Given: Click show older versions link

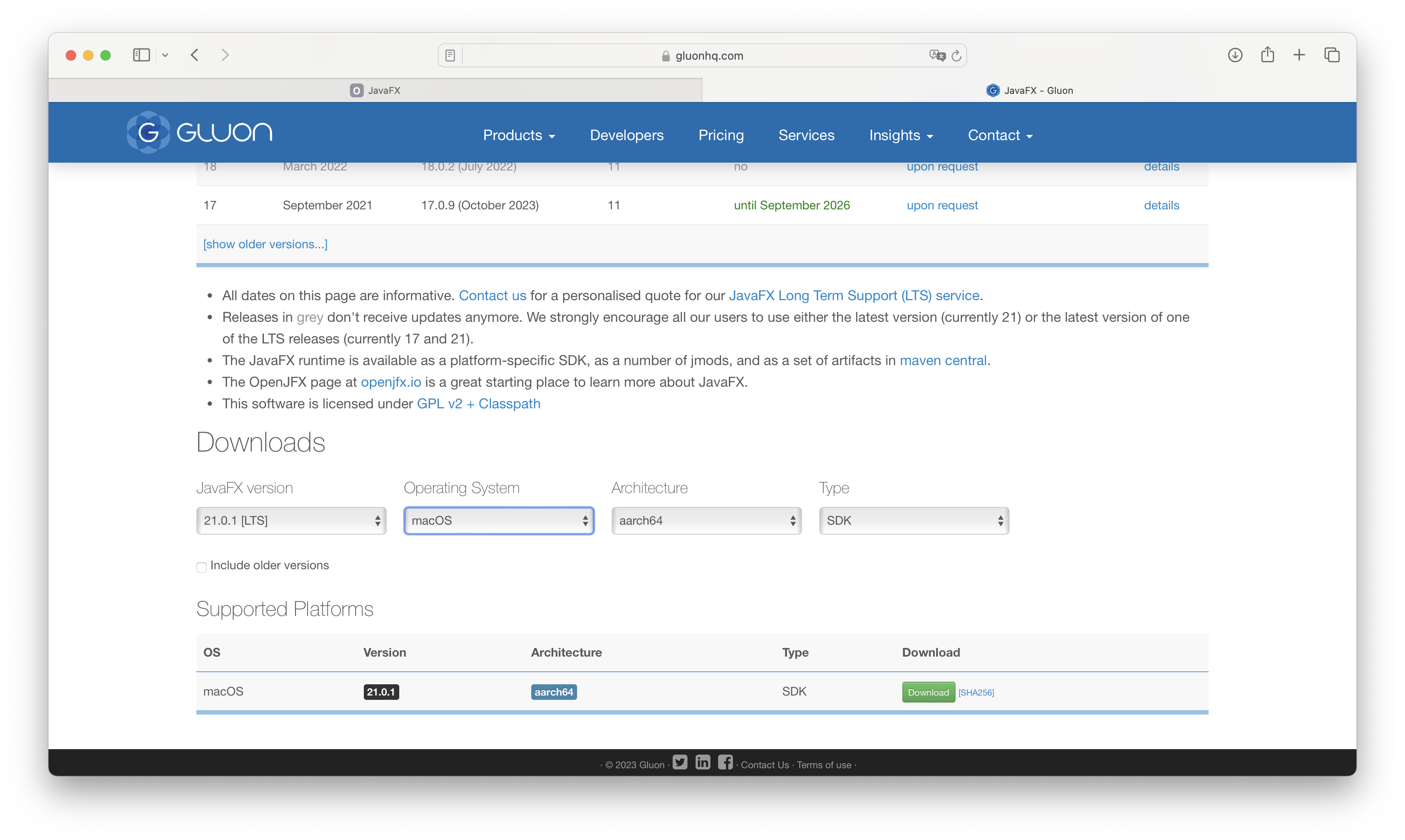Looking at the screenshot, I should point(265,244).
